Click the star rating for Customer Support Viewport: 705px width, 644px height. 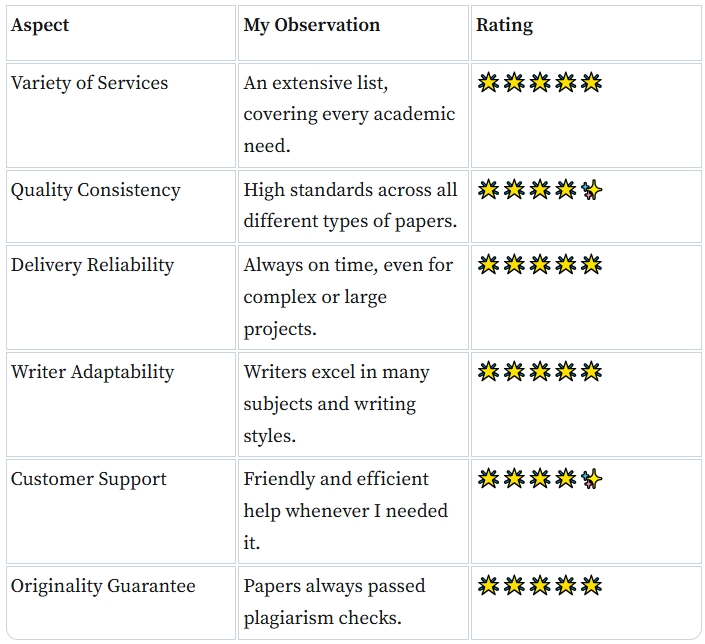point(540,479)
